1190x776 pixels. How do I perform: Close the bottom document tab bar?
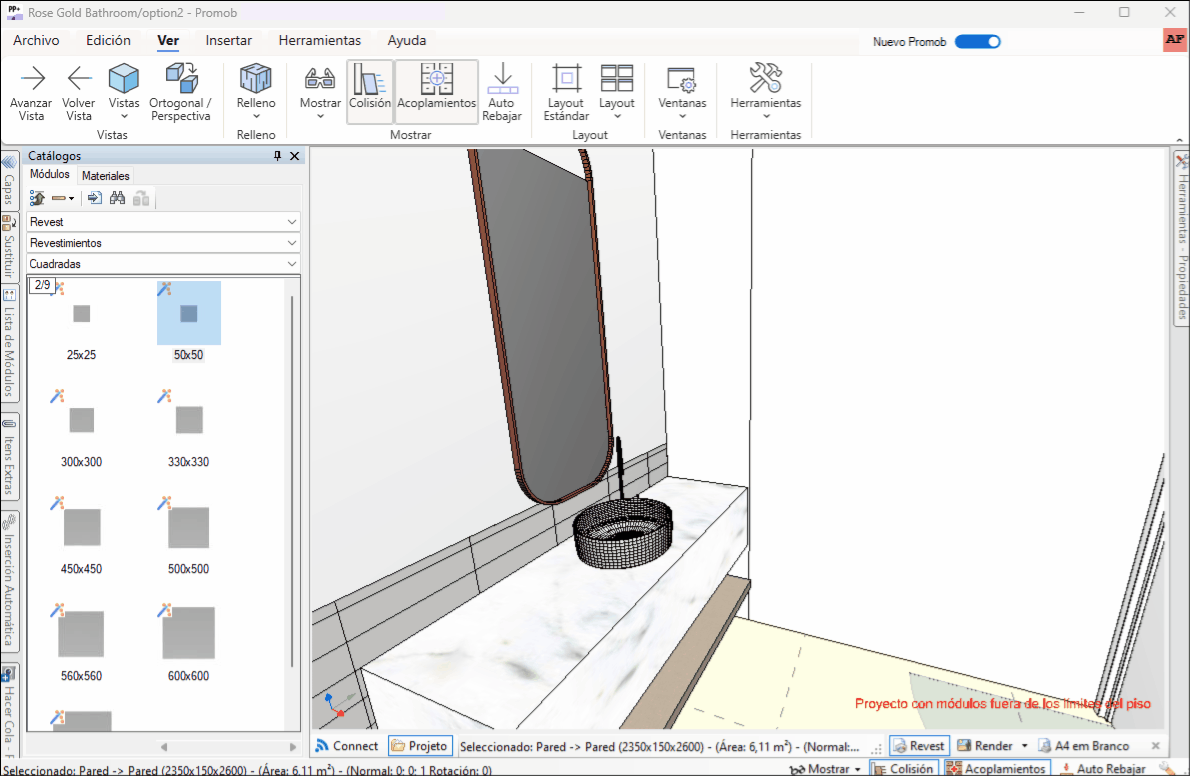[1156, 746]
